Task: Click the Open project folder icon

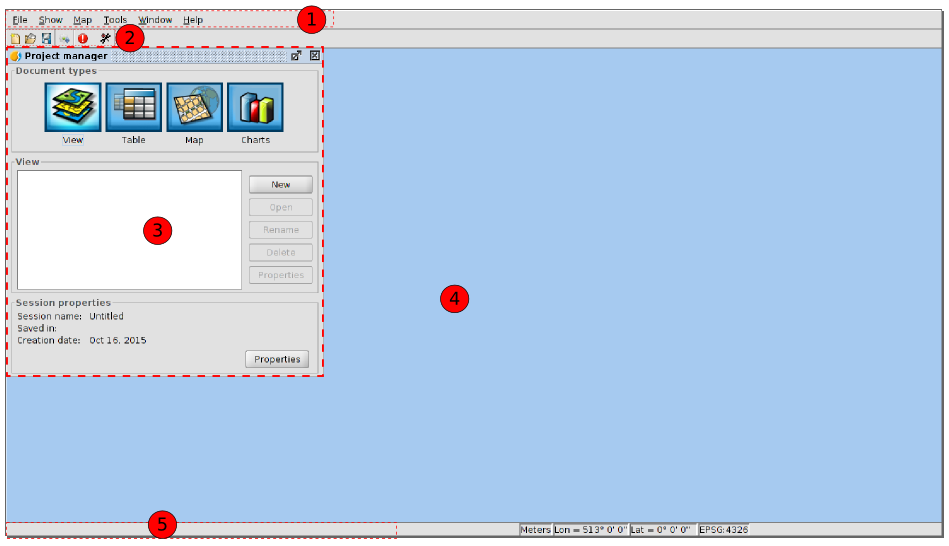Action: [x=30, y=39]
